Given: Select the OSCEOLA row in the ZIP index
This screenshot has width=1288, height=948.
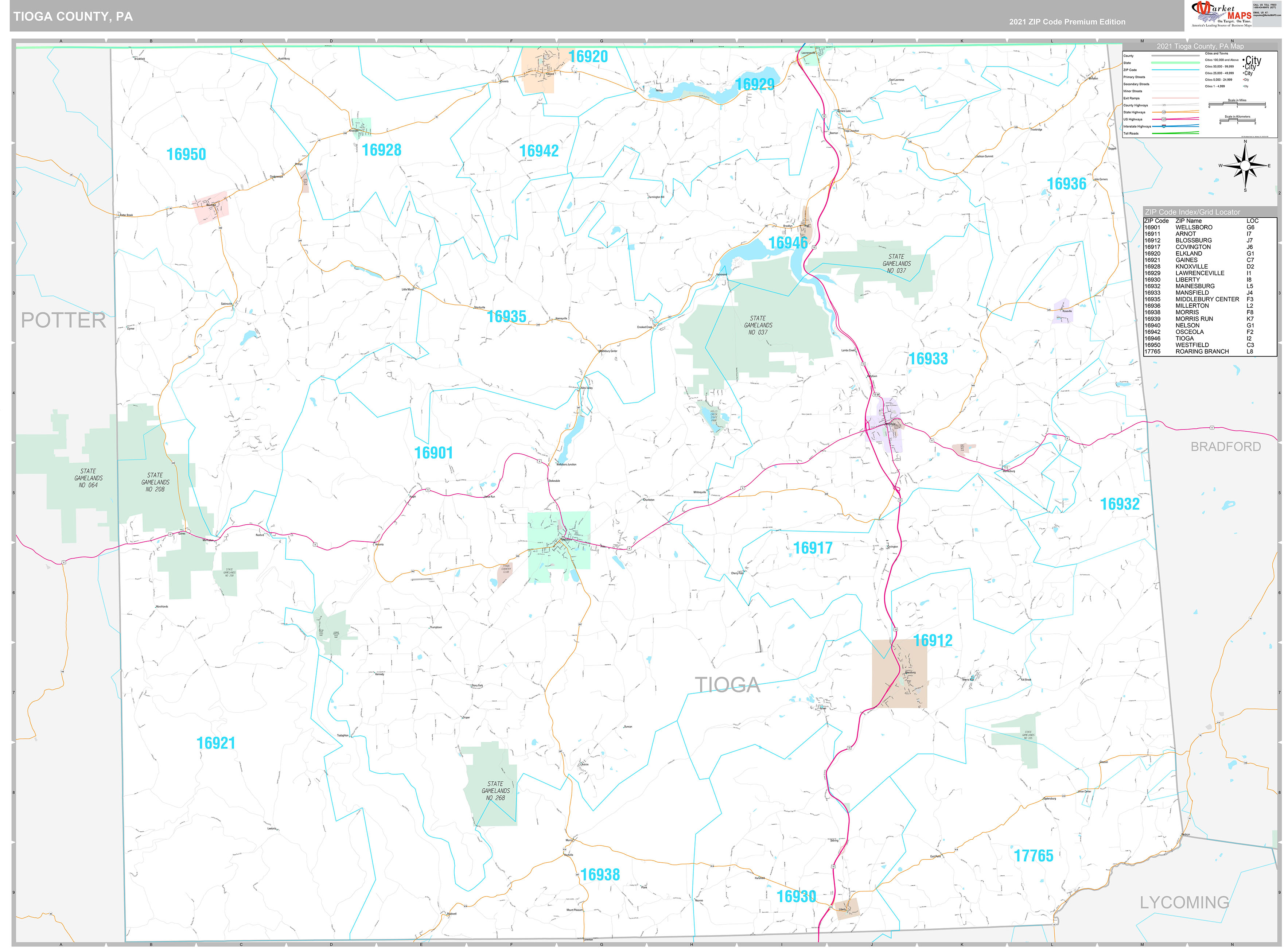Looking at the screenshot, I should (1210, 332).
